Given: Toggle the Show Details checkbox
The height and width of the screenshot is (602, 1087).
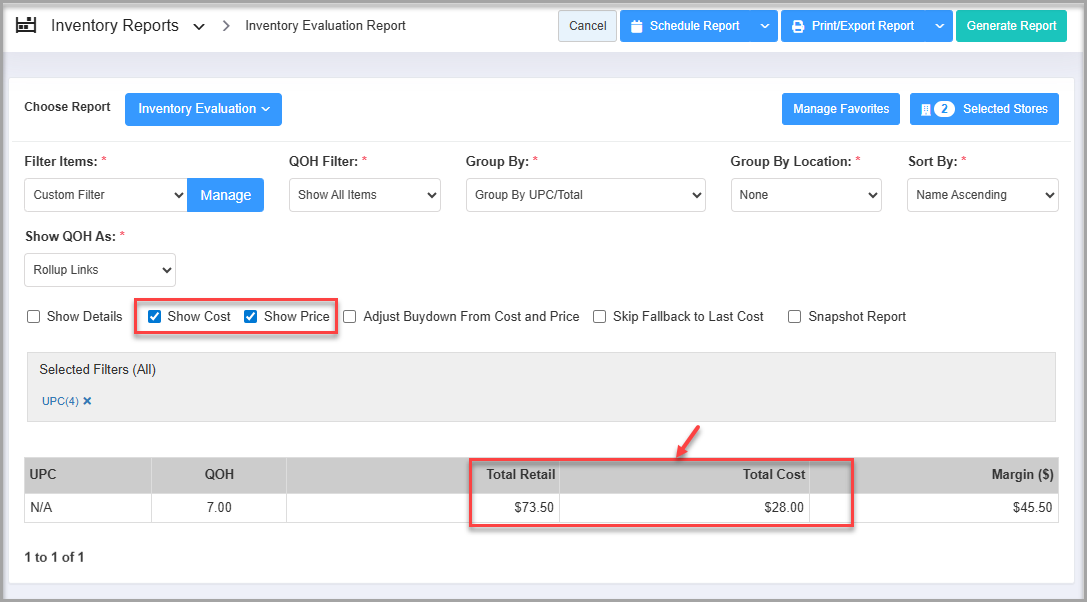Looking at the screenshot, I should coord(34,317).
